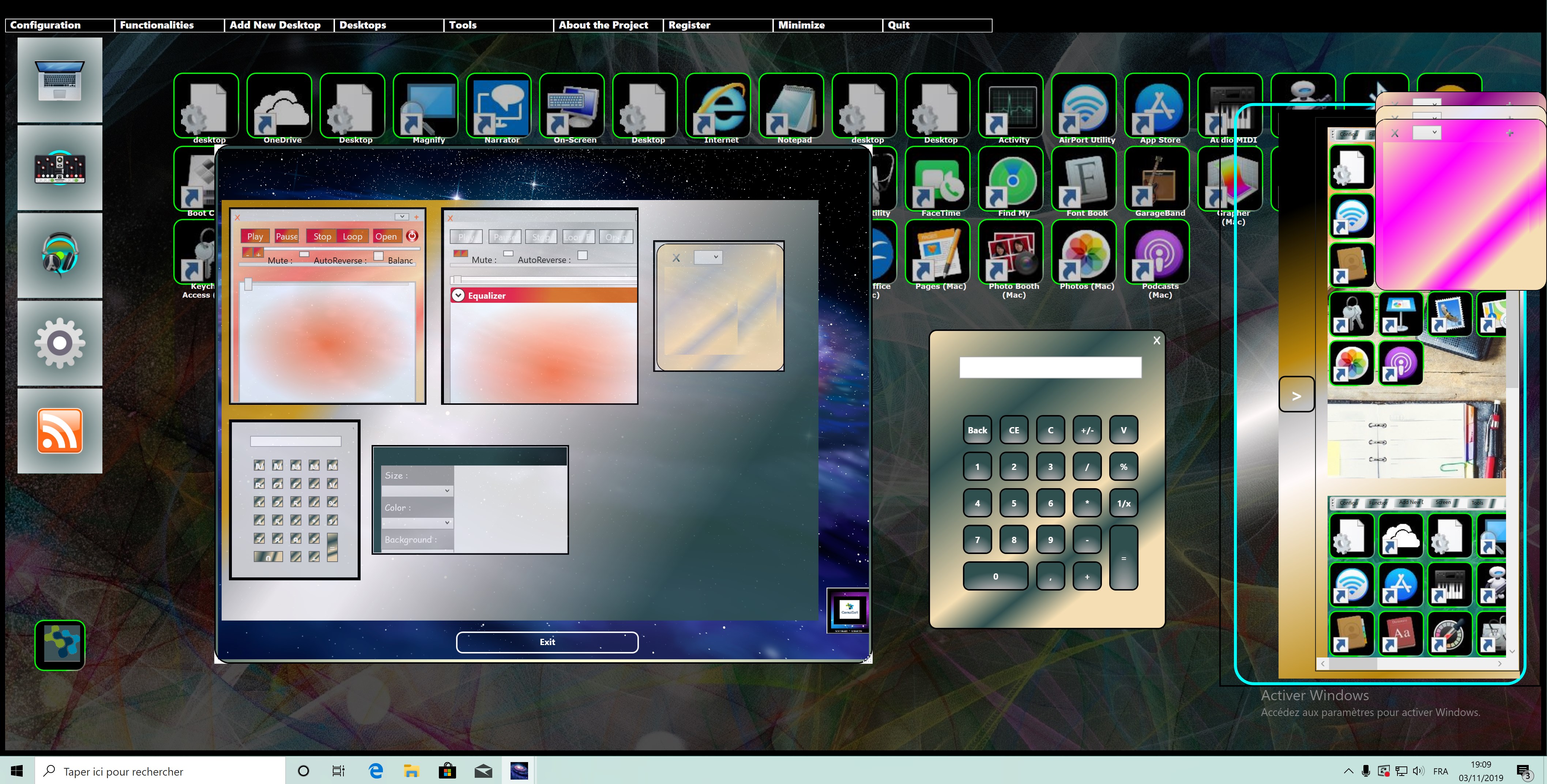Viewport: 1547px width, 784px height.
Task: Open the Functionalities menu
Action: 157,25
